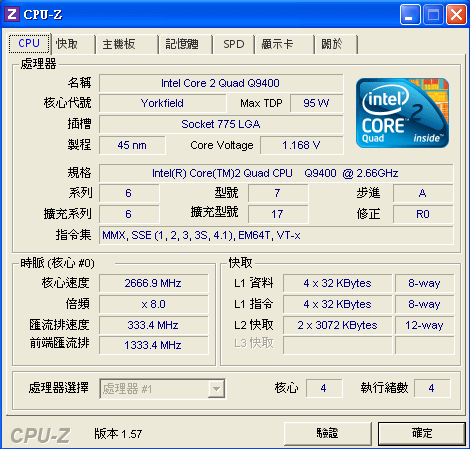Open the 處理器 #1 selection dropdown
Screen dimensions: 470x449
point(162,389)
